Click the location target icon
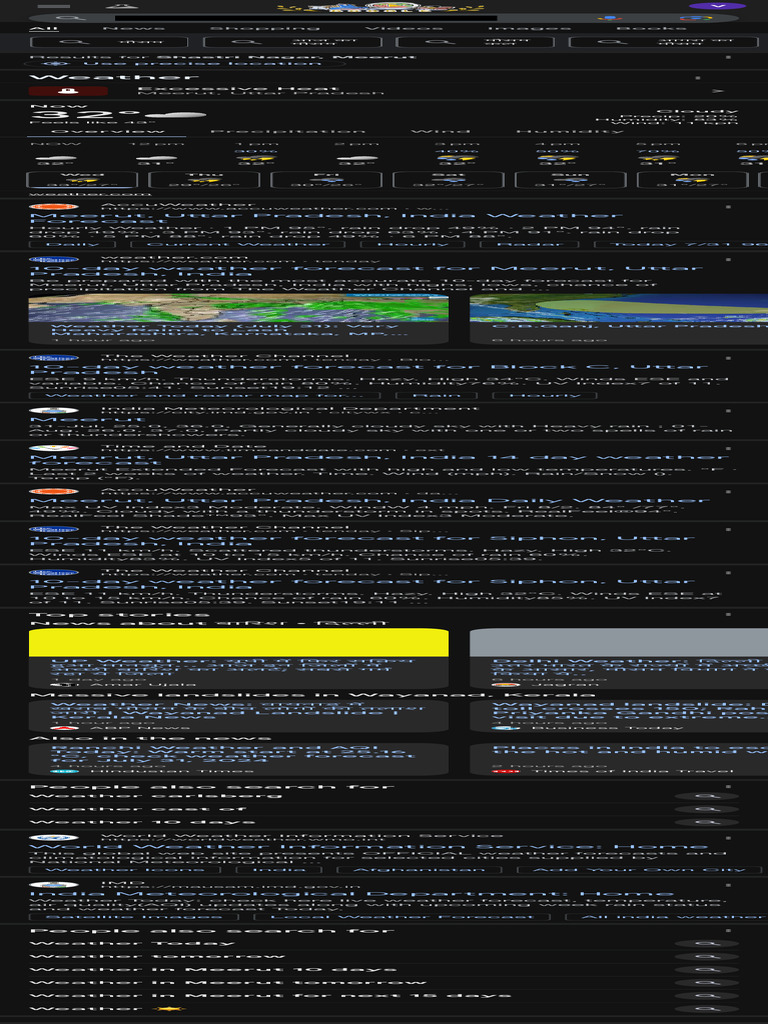The width and height of the screenshot is (768, 1024). [x=56, y=63]
